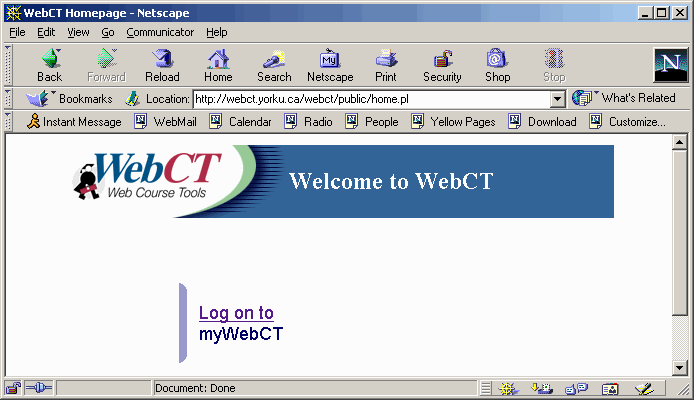Open the Edit menu
Image resolution: width=694 pixels, height=400 pixels.
(x=46, y=32)
